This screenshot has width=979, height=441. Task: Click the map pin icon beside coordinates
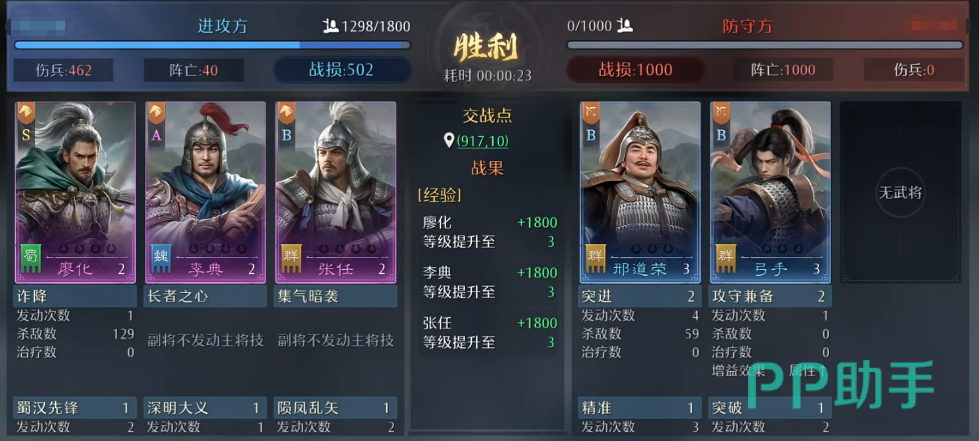click(448, 140)
